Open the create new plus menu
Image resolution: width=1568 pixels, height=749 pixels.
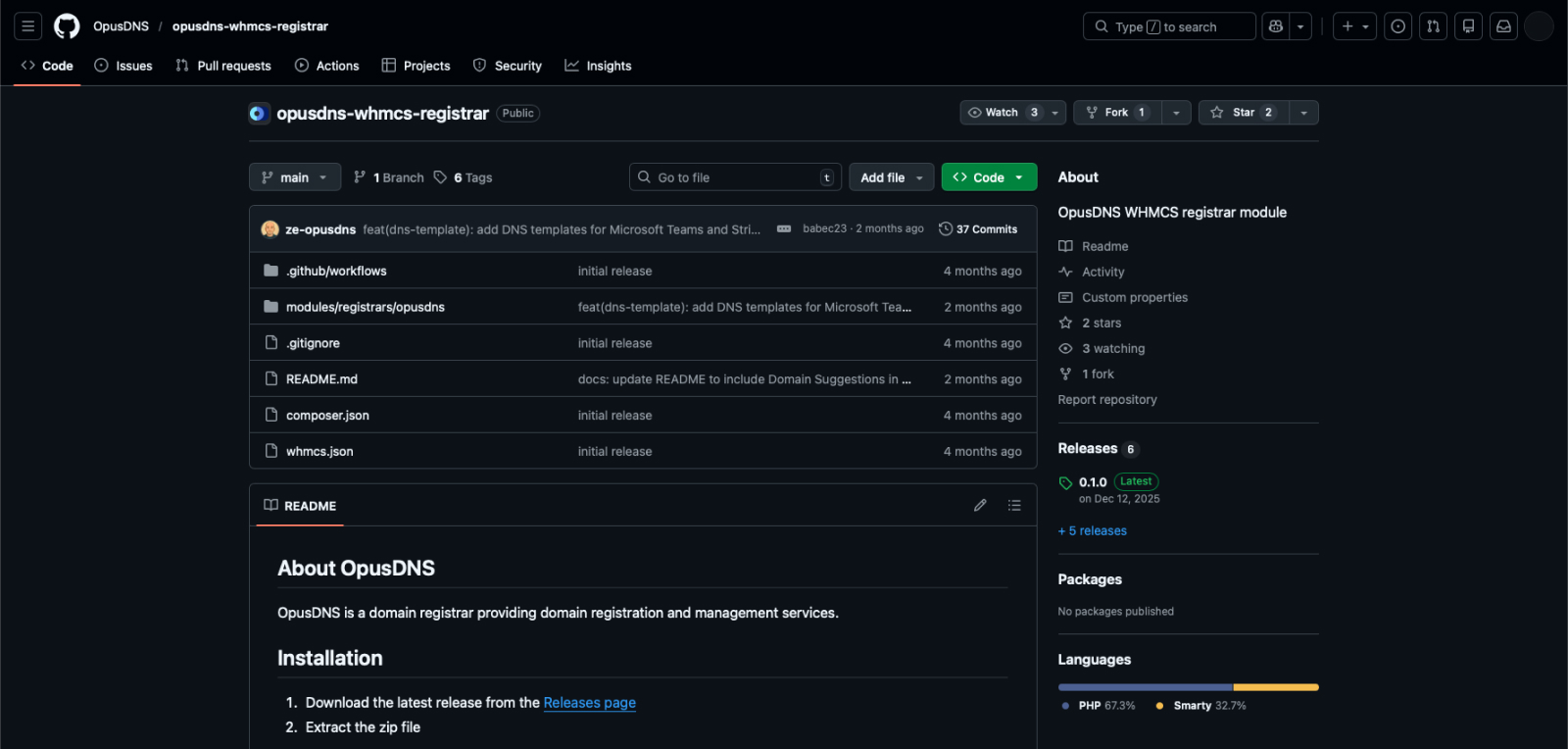[1354, 26]
